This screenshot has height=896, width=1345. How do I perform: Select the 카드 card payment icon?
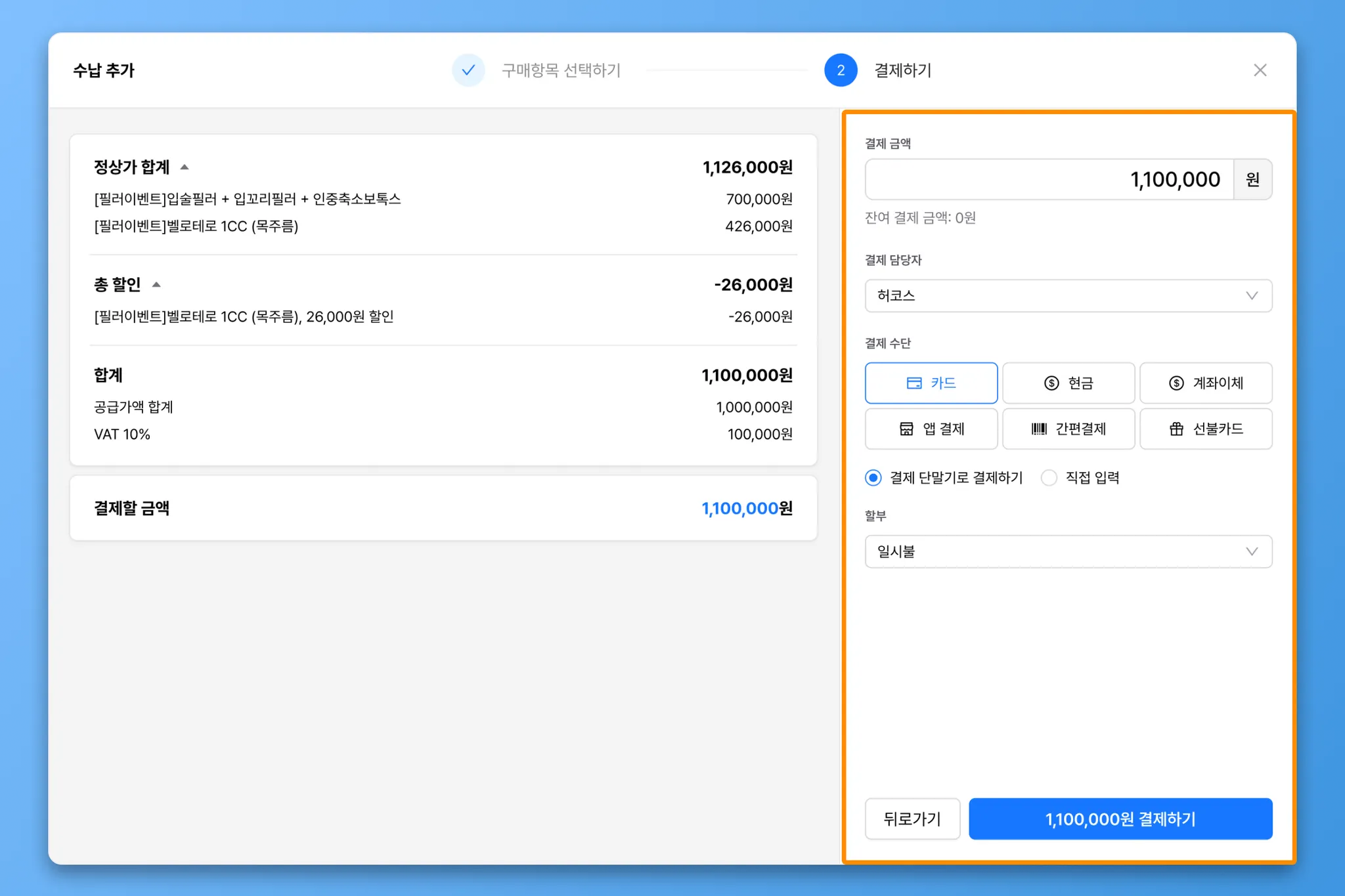click(914, 383)
